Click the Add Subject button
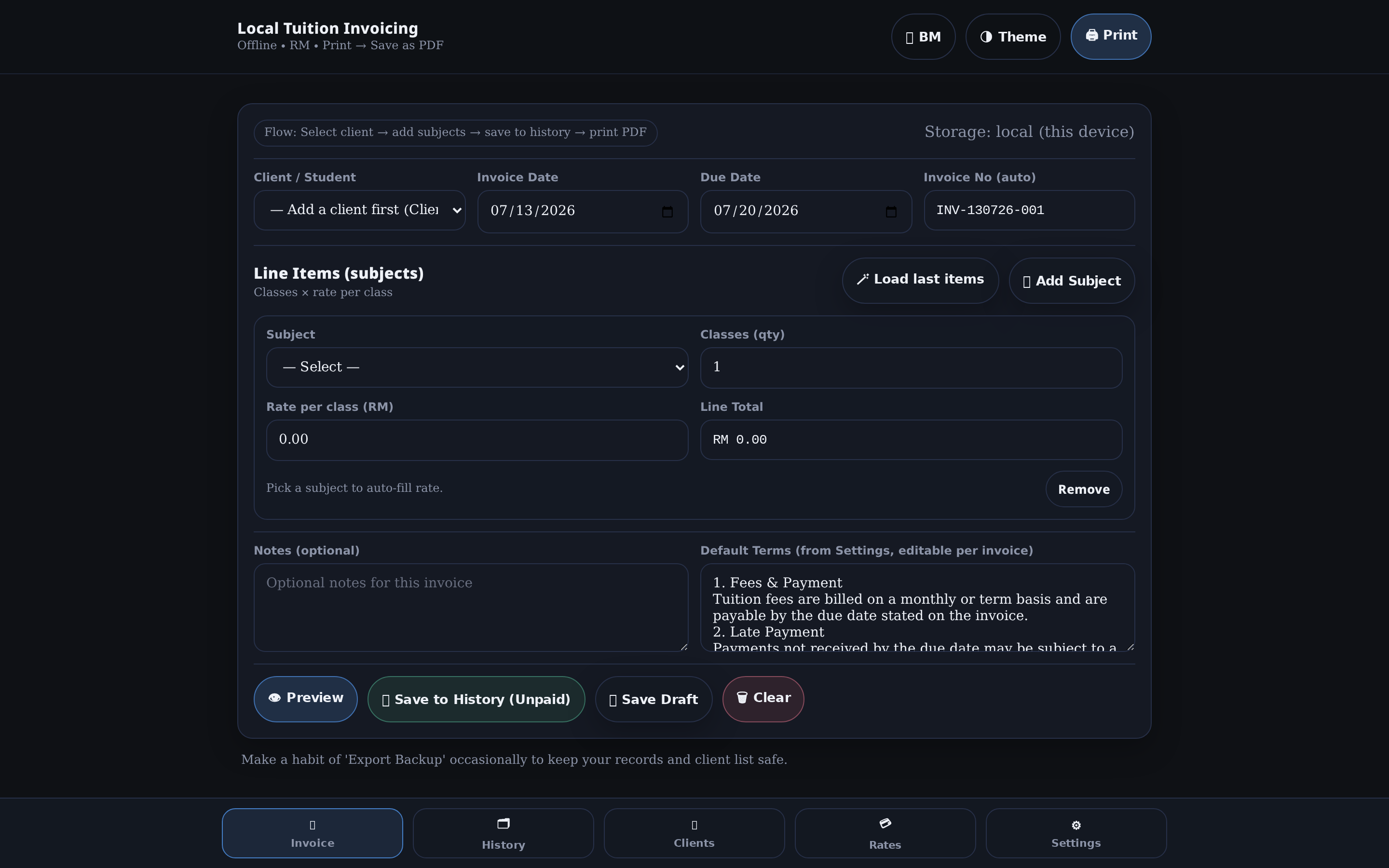1389x868 pixels. pos(1072,280)
